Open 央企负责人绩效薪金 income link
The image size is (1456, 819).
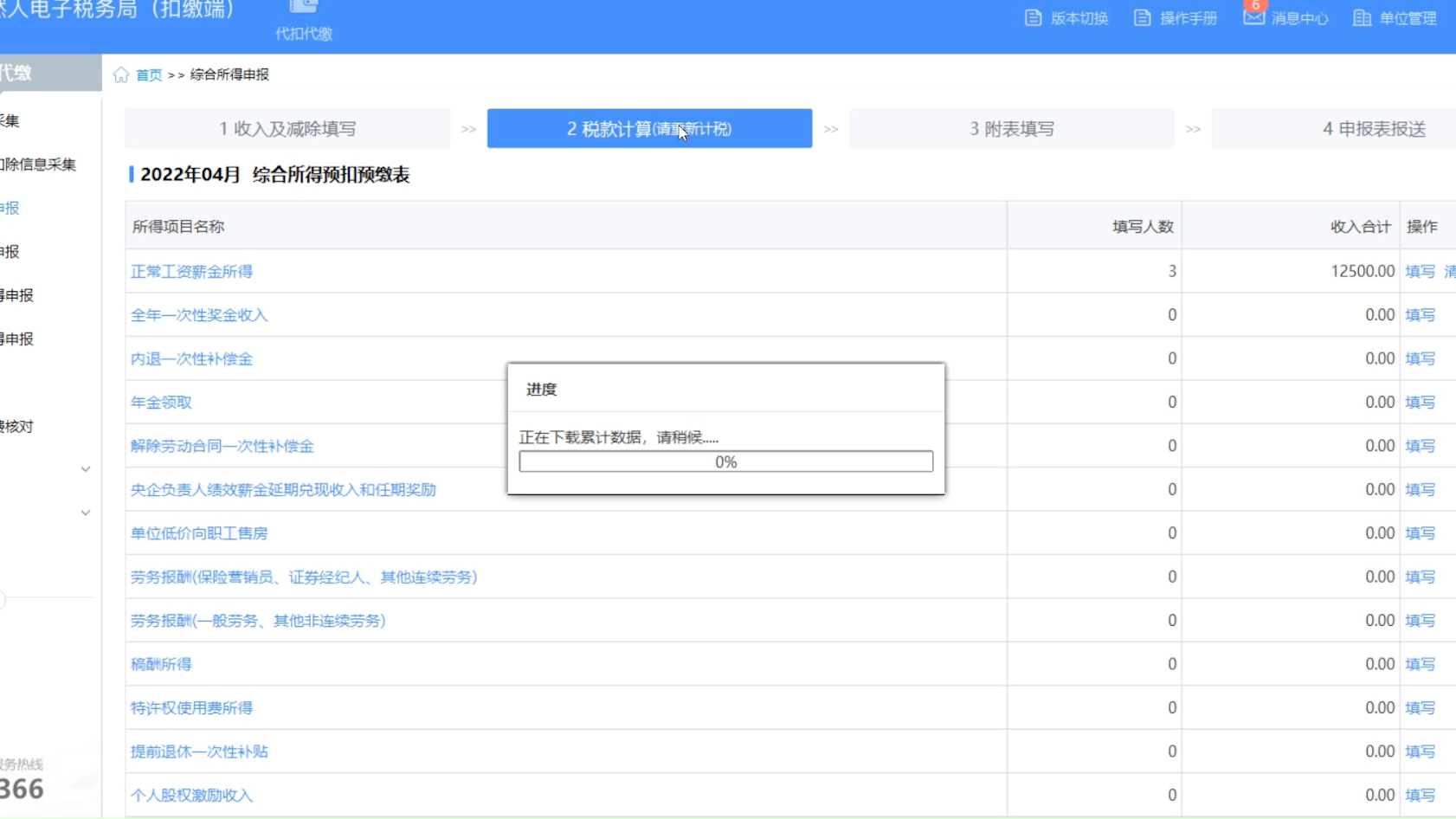(283, 490)
